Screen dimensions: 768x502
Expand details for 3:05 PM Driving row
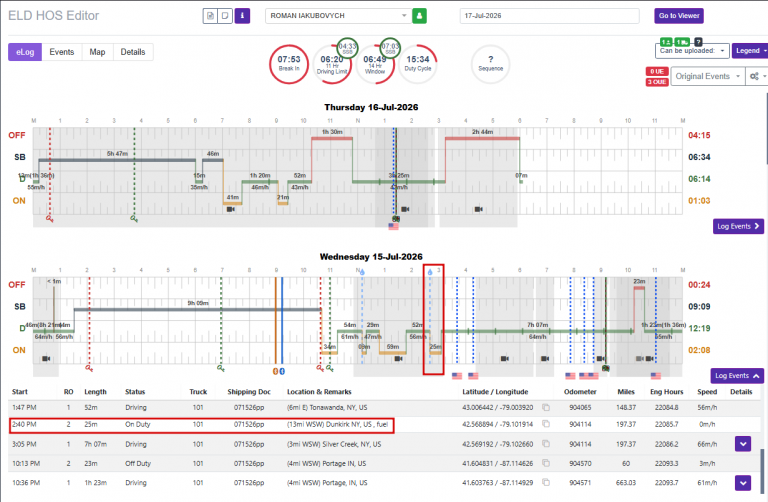743,444
